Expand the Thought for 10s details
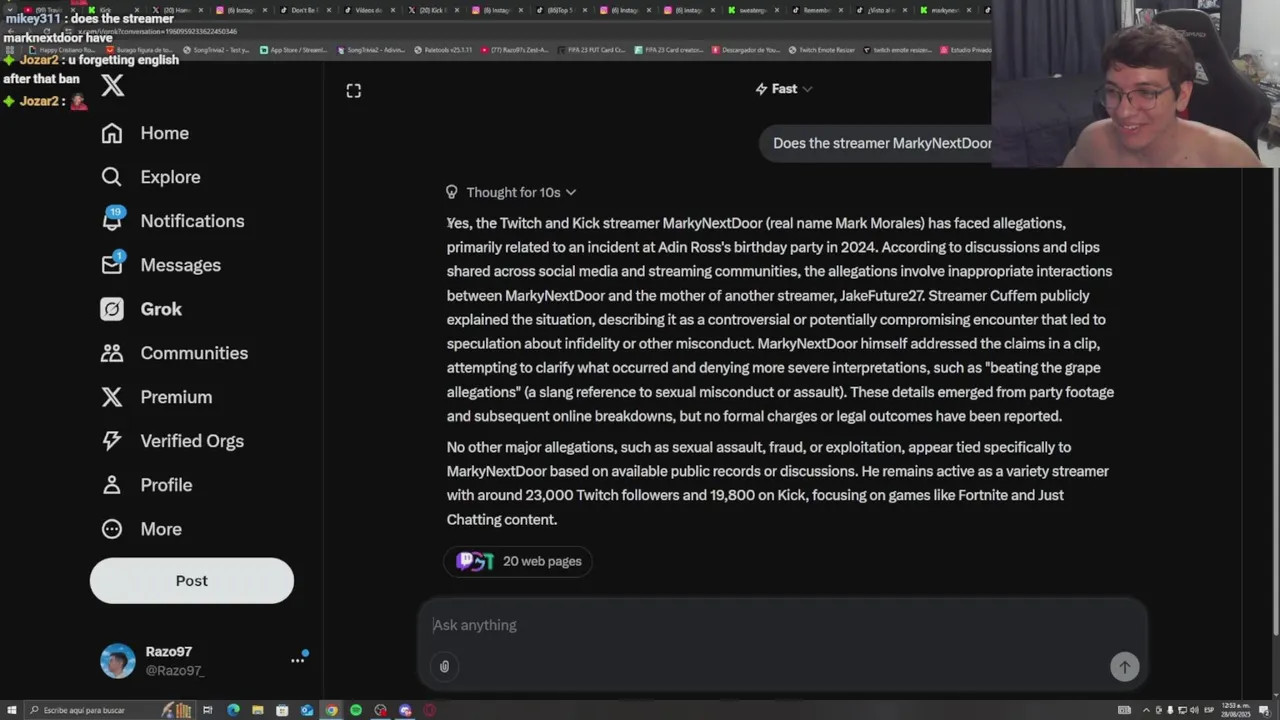Viewport: 1280px width, 720px height. pos(521,192)
